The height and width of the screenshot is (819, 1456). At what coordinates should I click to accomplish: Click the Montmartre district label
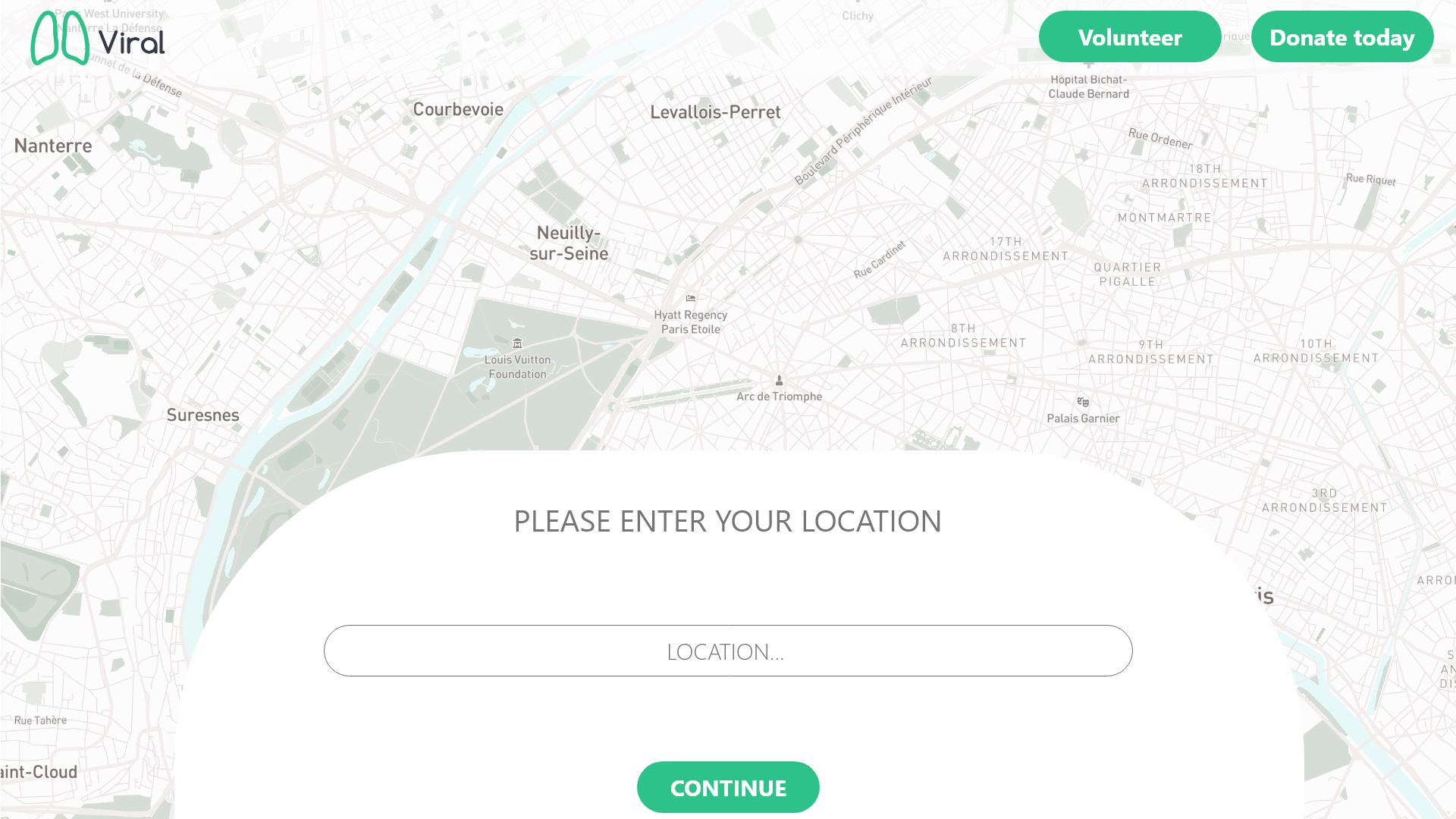click(x=1165, y=218)
